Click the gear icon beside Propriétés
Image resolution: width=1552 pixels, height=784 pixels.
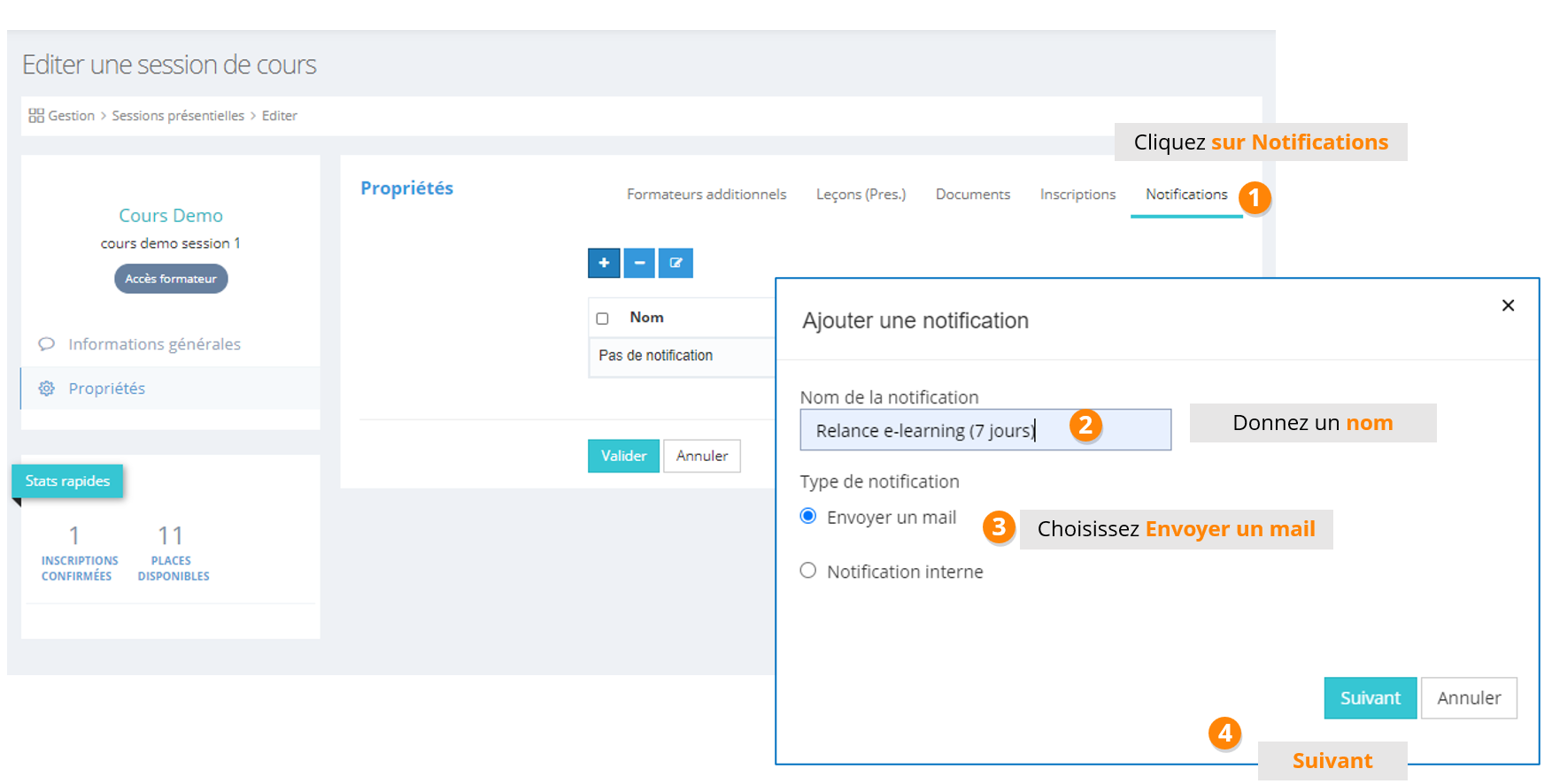tap(47, 388)
